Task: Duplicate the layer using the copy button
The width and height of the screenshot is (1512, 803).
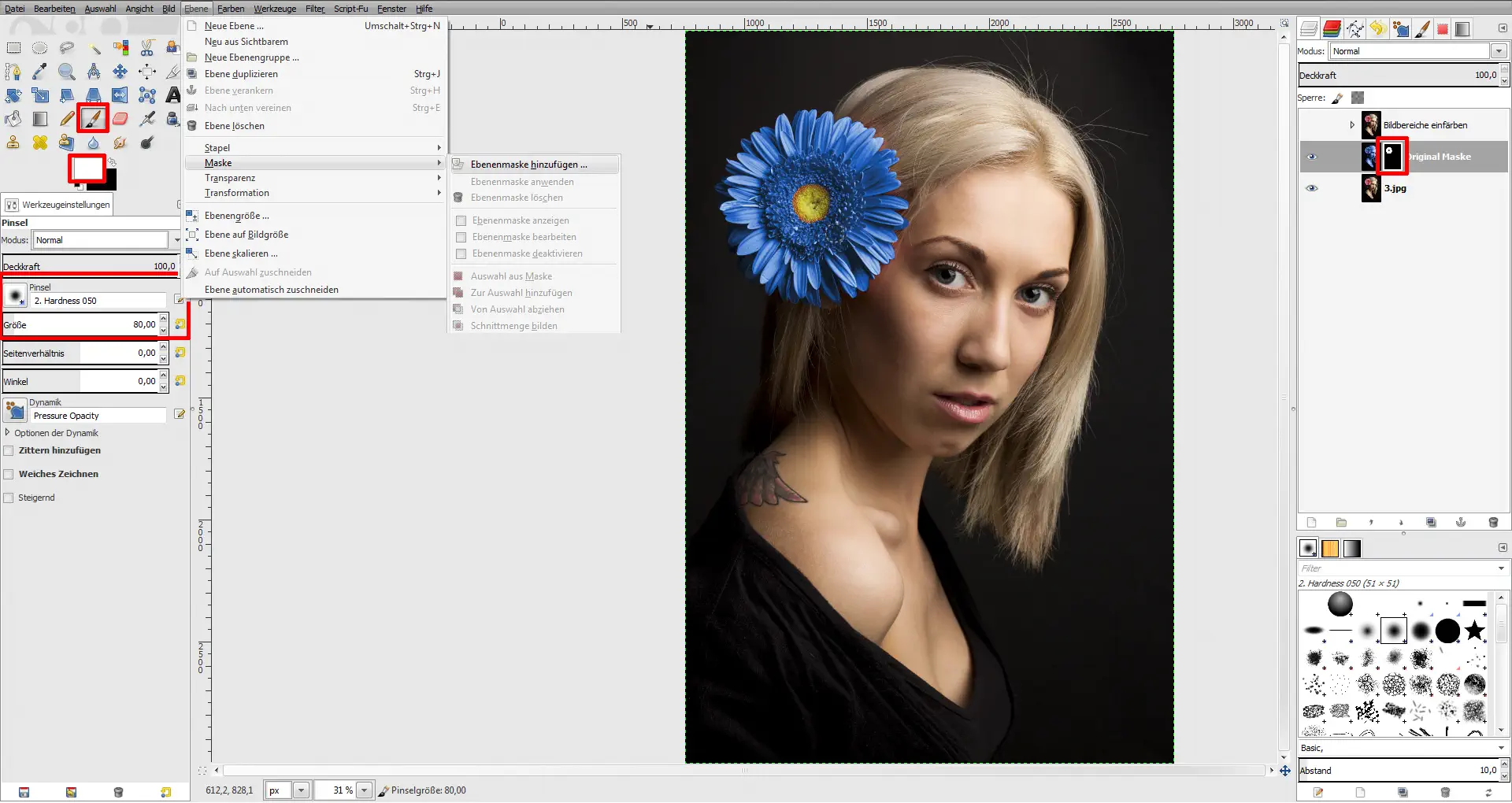Action: 1430,523
